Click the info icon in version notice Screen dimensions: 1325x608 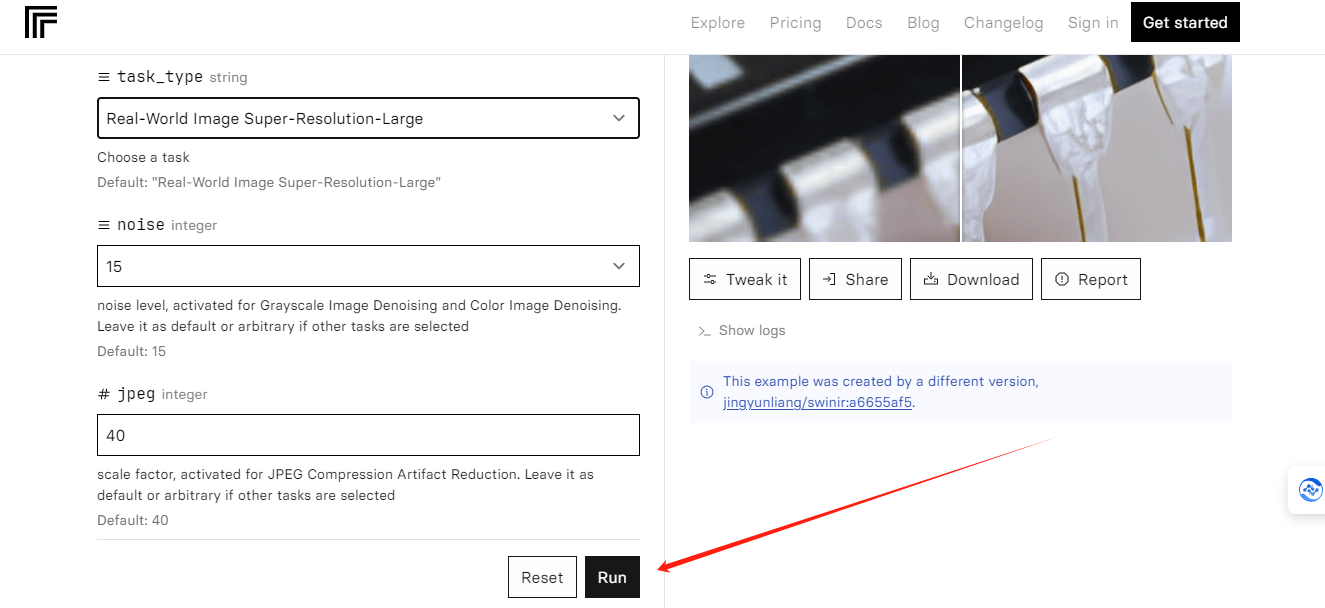point(707,392)
